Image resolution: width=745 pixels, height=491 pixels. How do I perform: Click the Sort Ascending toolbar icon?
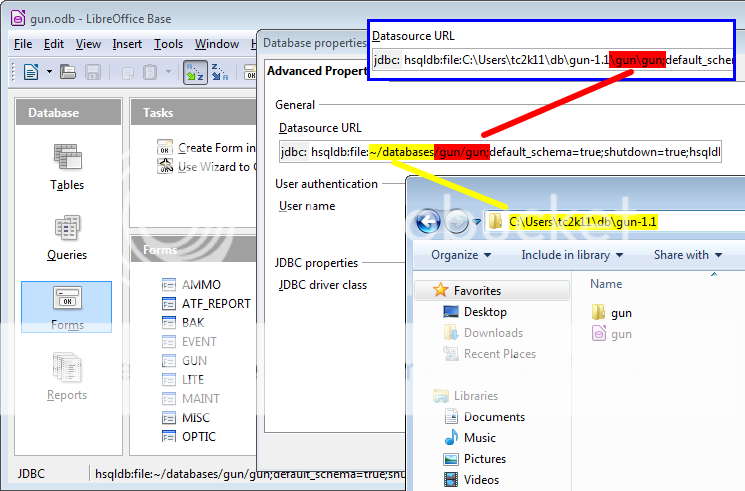point(194,72)
